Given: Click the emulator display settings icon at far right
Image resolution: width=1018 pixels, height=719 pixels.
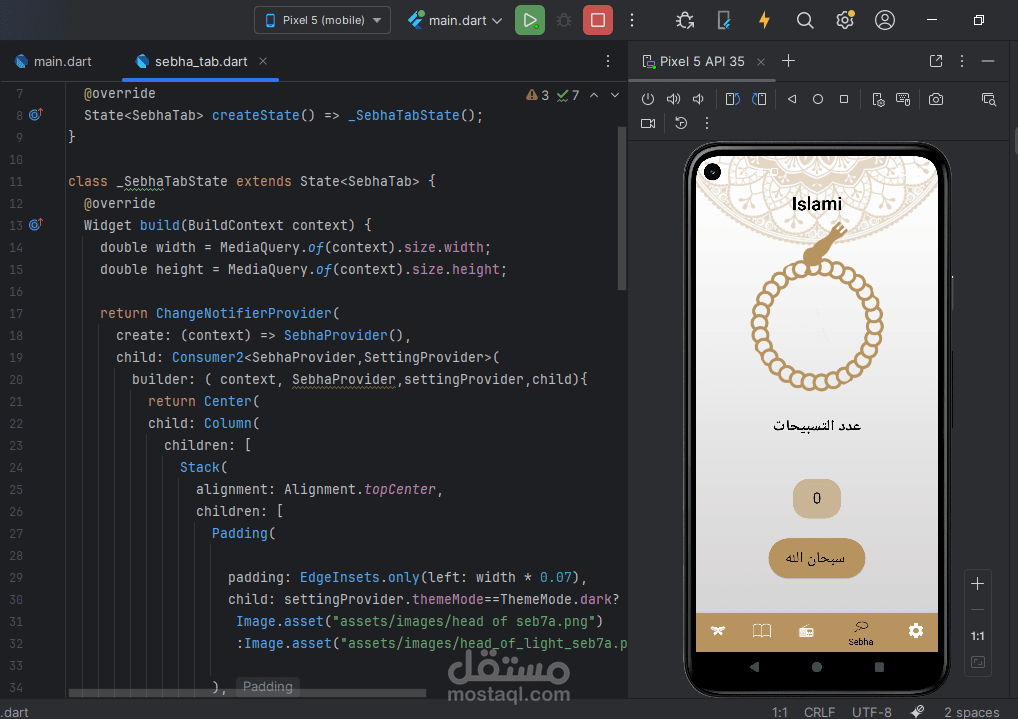Looking at the screenshot, I should coord(988,99).
